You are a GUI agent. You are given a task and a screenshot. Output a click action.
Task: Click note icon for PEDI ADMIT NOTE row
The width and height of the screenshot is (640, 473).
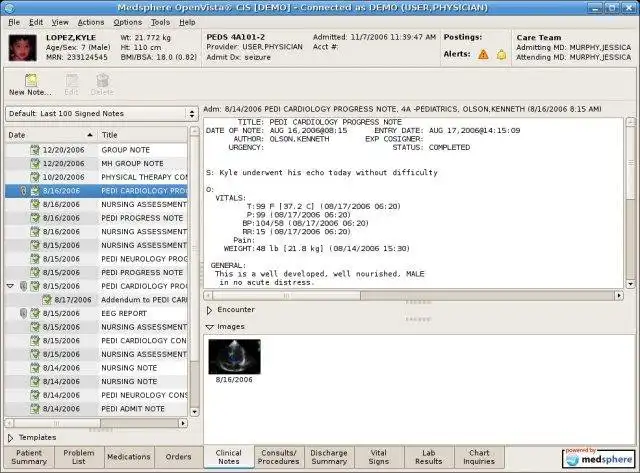(x=35, y=409)
